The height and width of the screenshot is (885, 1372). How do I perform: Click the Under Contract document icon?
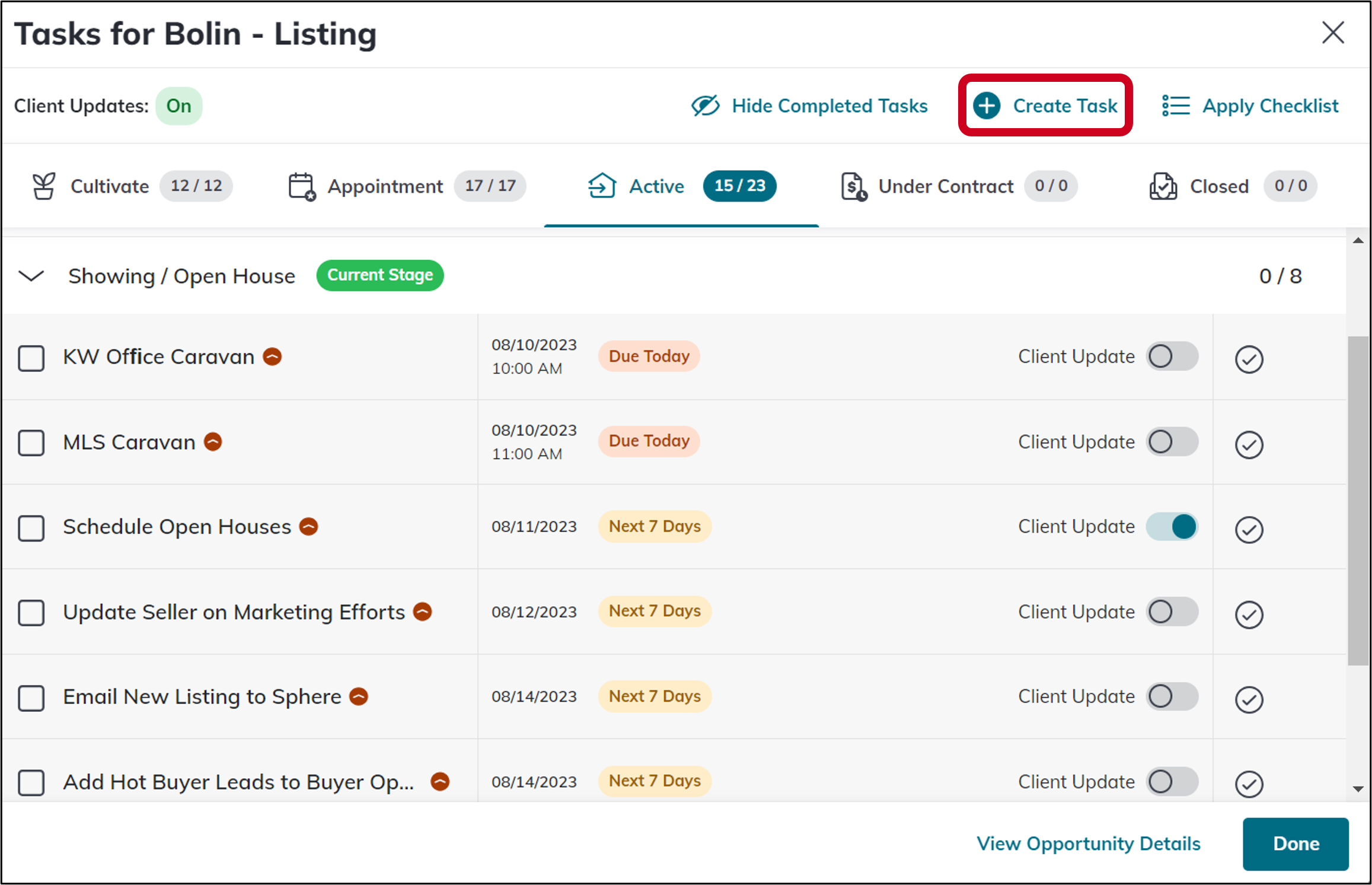click(852, 186)
